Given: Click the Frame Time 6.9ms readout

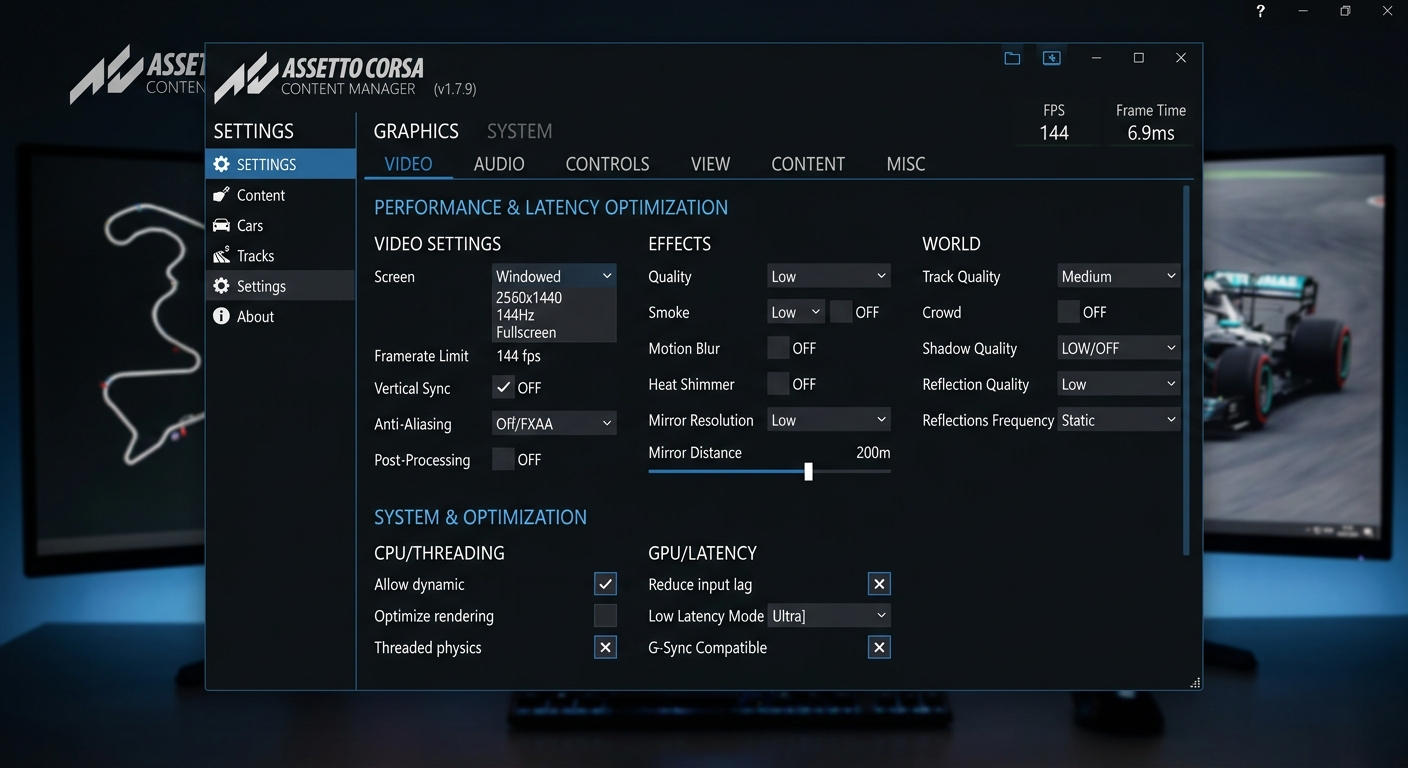Looking at the screenshot, I should tap(1151, 123).
